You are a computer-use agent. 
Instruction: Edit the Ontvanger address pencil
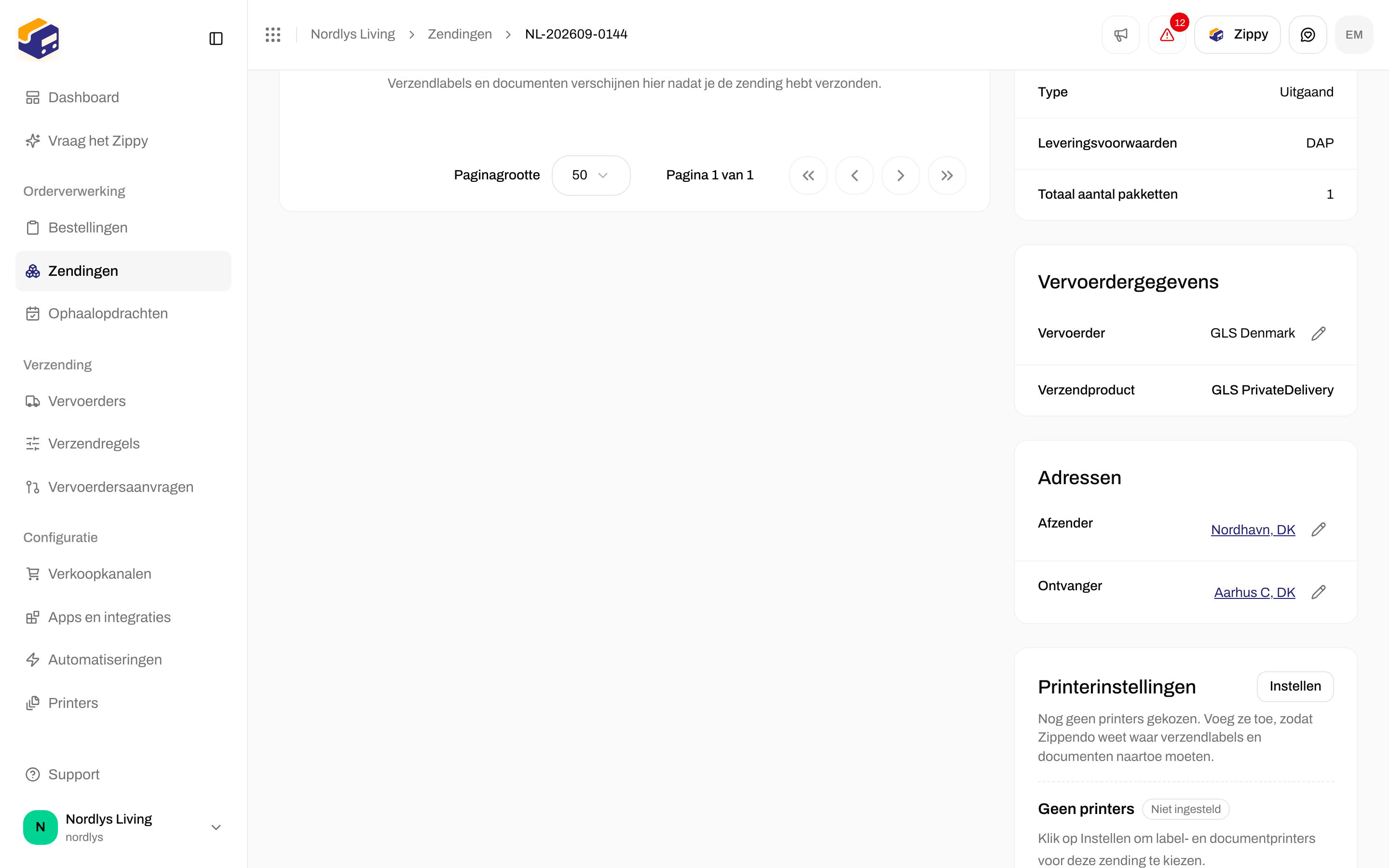click(1319, 592)
